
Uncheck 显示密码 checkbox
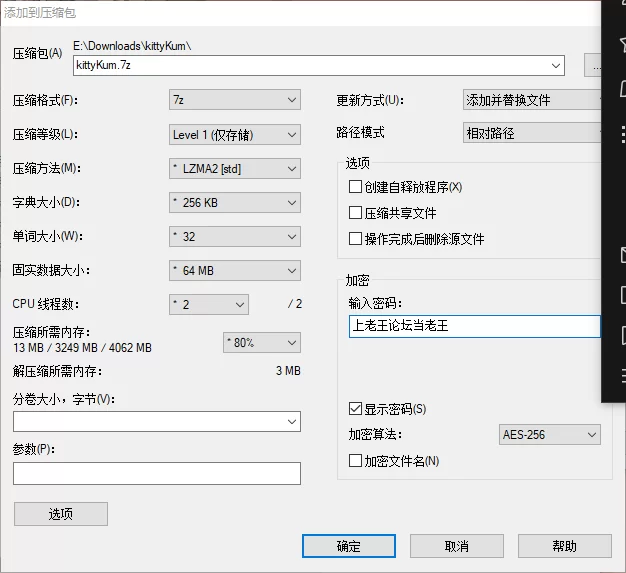coord(355,409)
